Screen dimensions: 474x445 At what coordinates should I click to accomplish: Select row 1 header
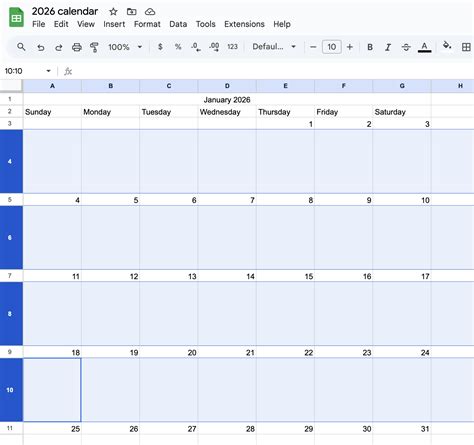click(x=11, y=99)
